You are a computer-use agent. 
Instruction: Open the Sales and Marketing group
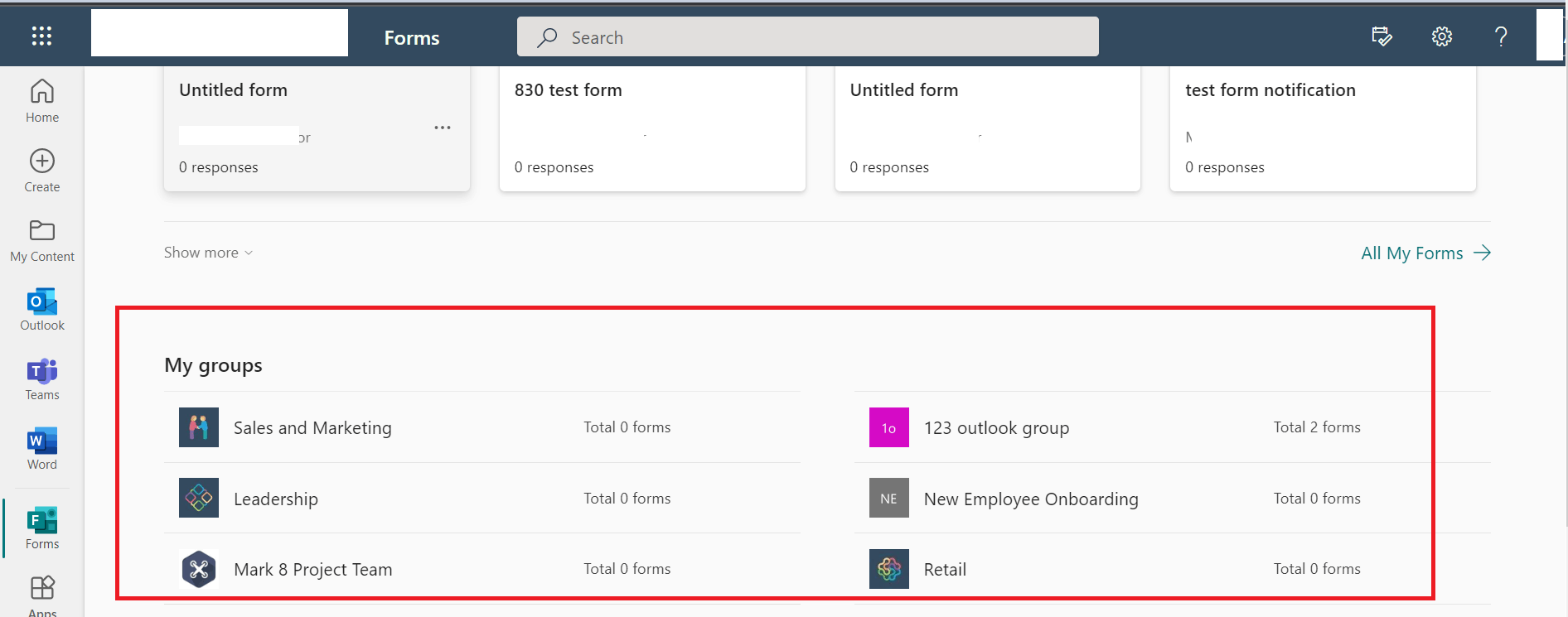point(312,428)
